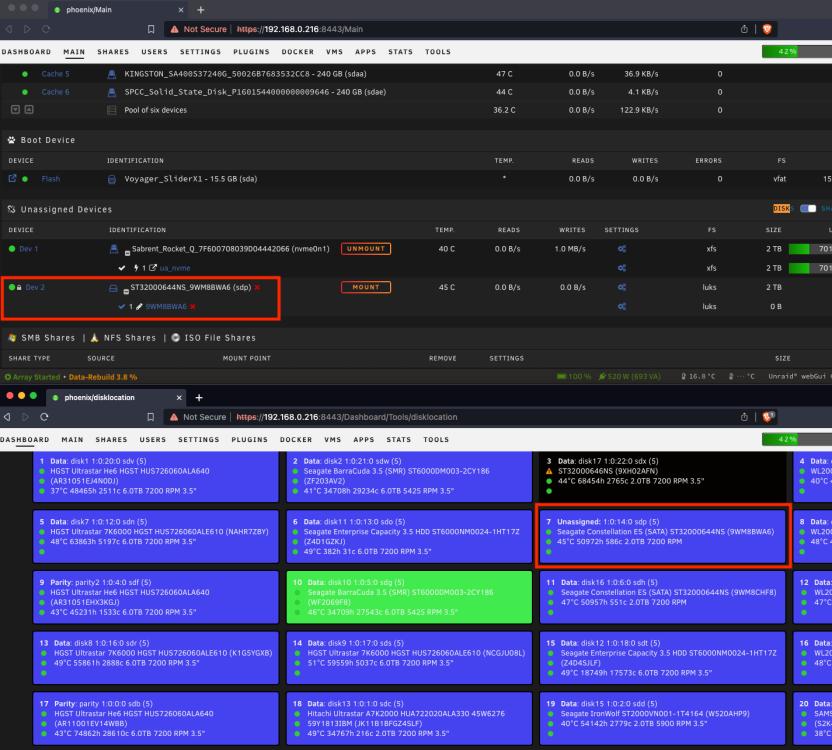Open the VMs tab in the disklocation window
This screenshot has width=832, height=750.
click(x=333, y=439)
